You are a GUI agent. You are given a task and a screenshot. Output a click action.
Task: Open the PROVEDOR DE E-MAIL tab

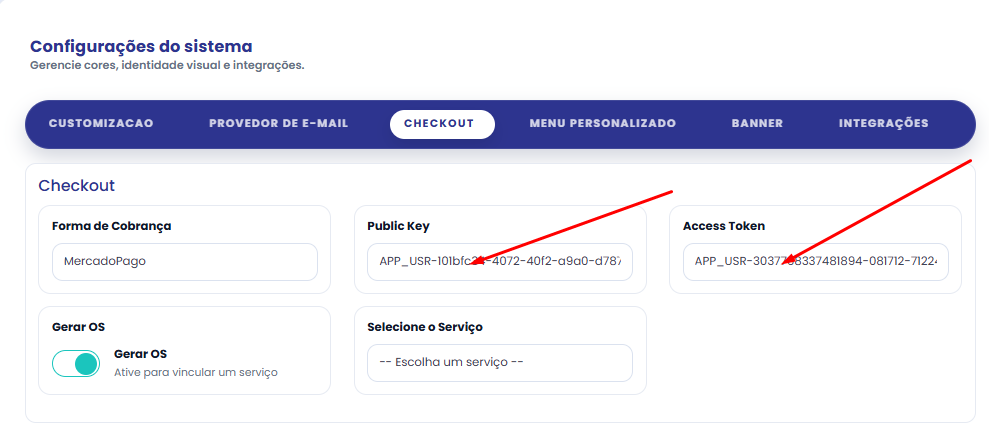tap(279, 124)
